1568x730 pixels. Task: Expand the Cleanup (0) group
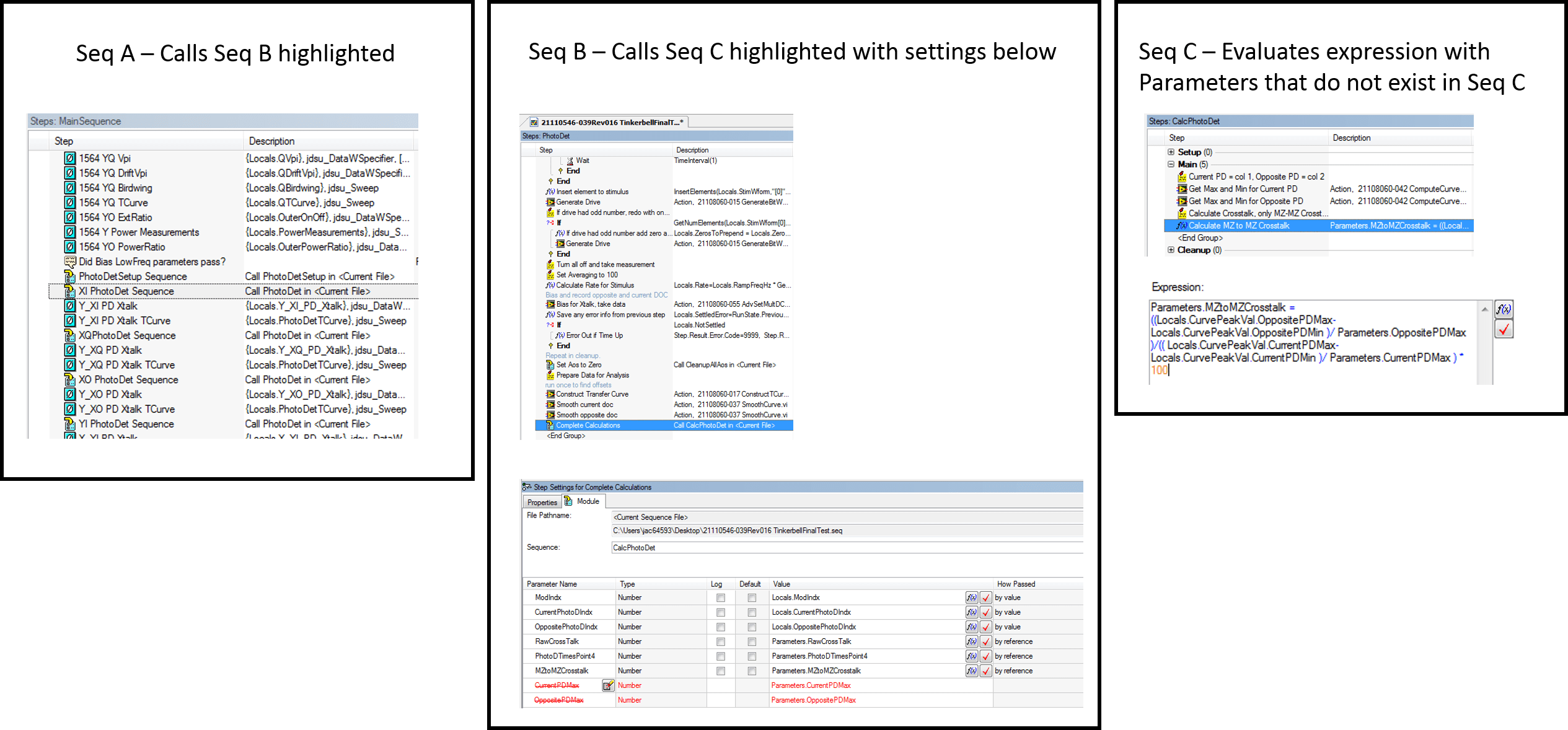(x=1171, y=250)
